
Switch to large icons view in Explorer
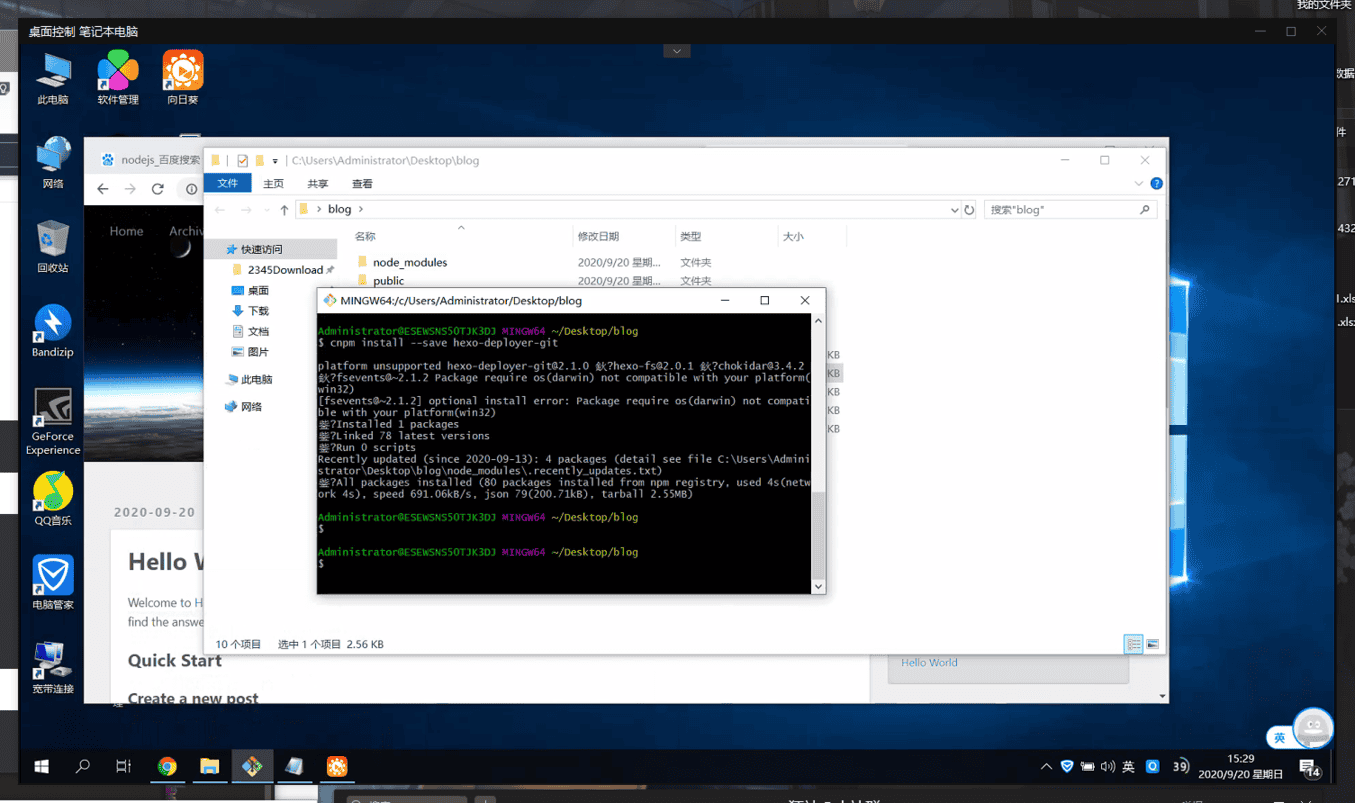tap(1152, 645)
